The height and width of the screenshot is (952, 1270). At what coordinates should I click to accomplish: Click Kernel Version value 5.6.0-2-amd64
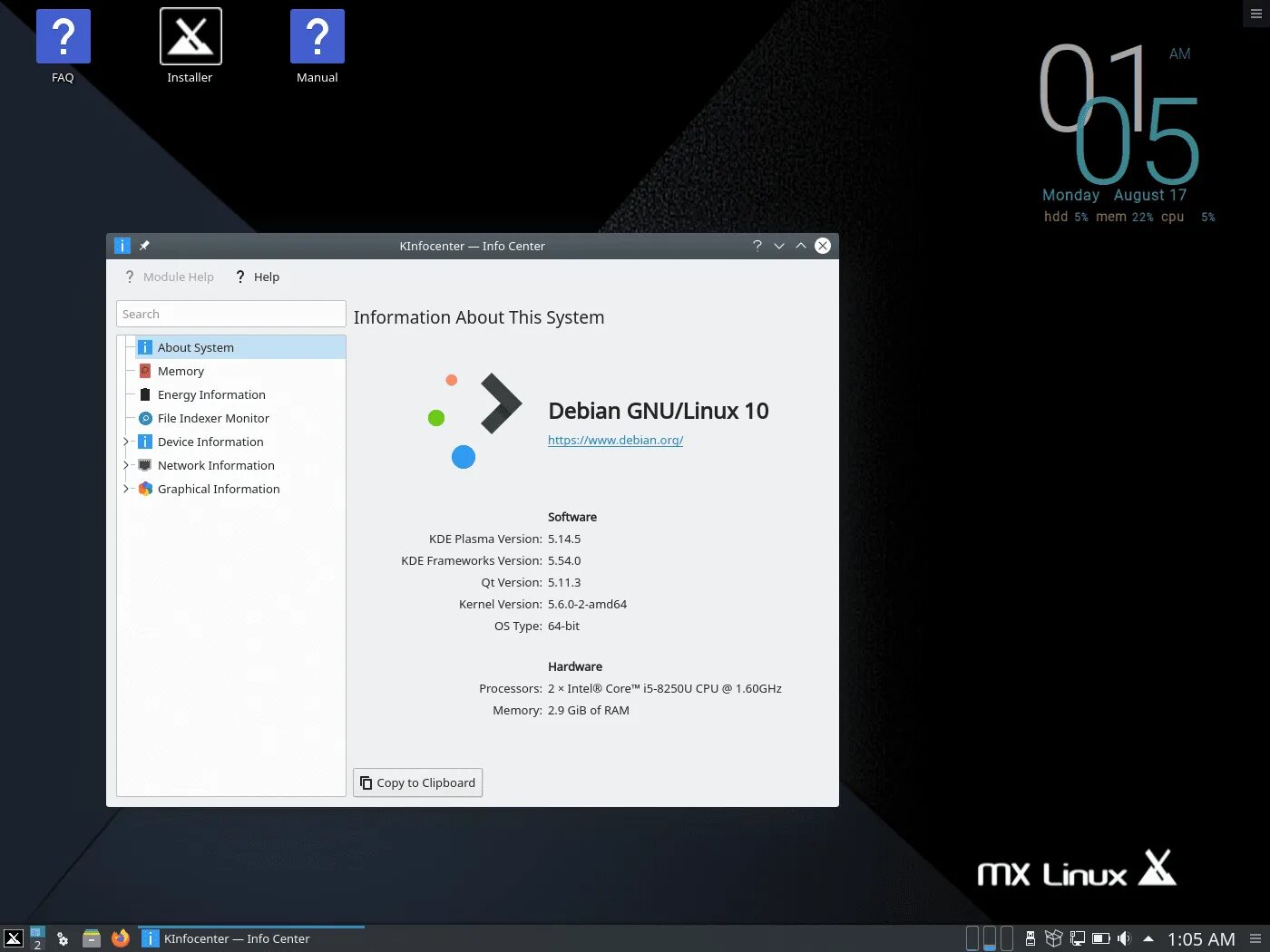(x=587, y=604)
